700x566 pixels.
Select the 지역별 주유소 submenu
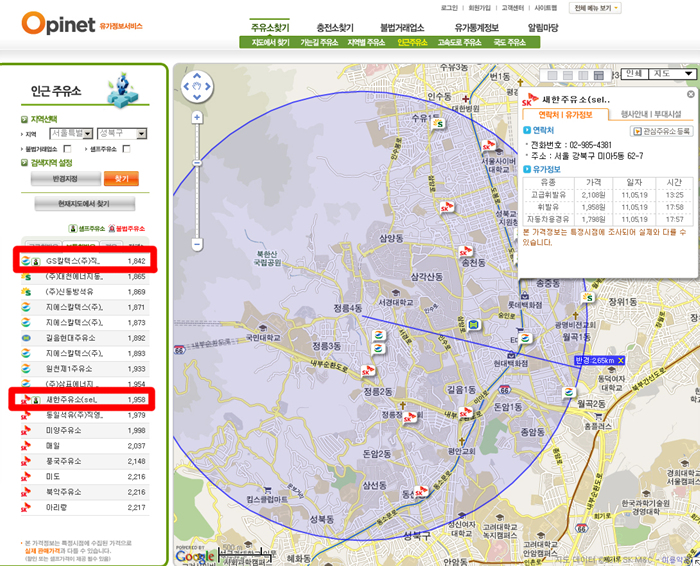click(366, 42)
